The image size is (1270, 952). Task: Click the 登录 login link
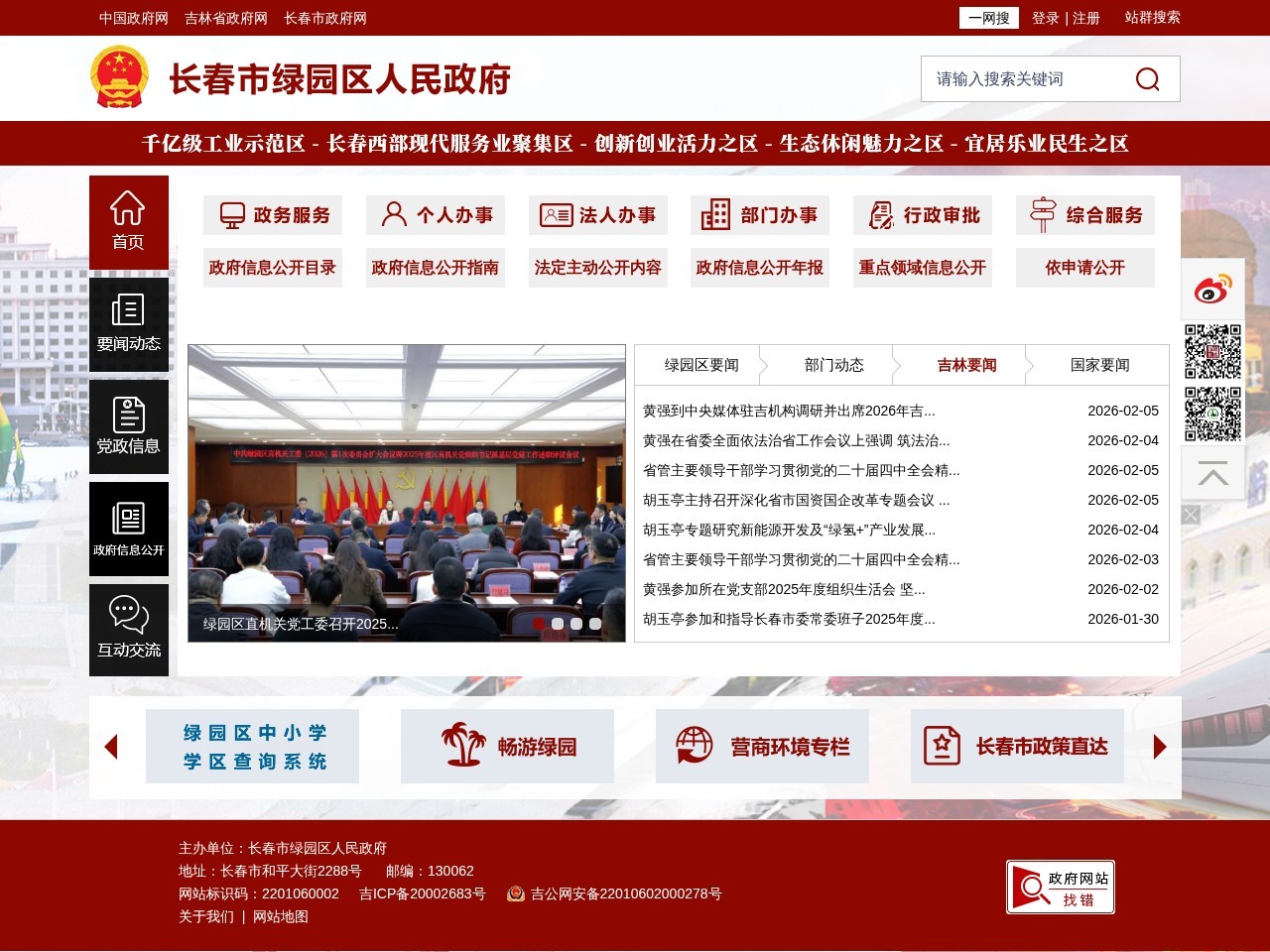click(x=1046, y=18)
